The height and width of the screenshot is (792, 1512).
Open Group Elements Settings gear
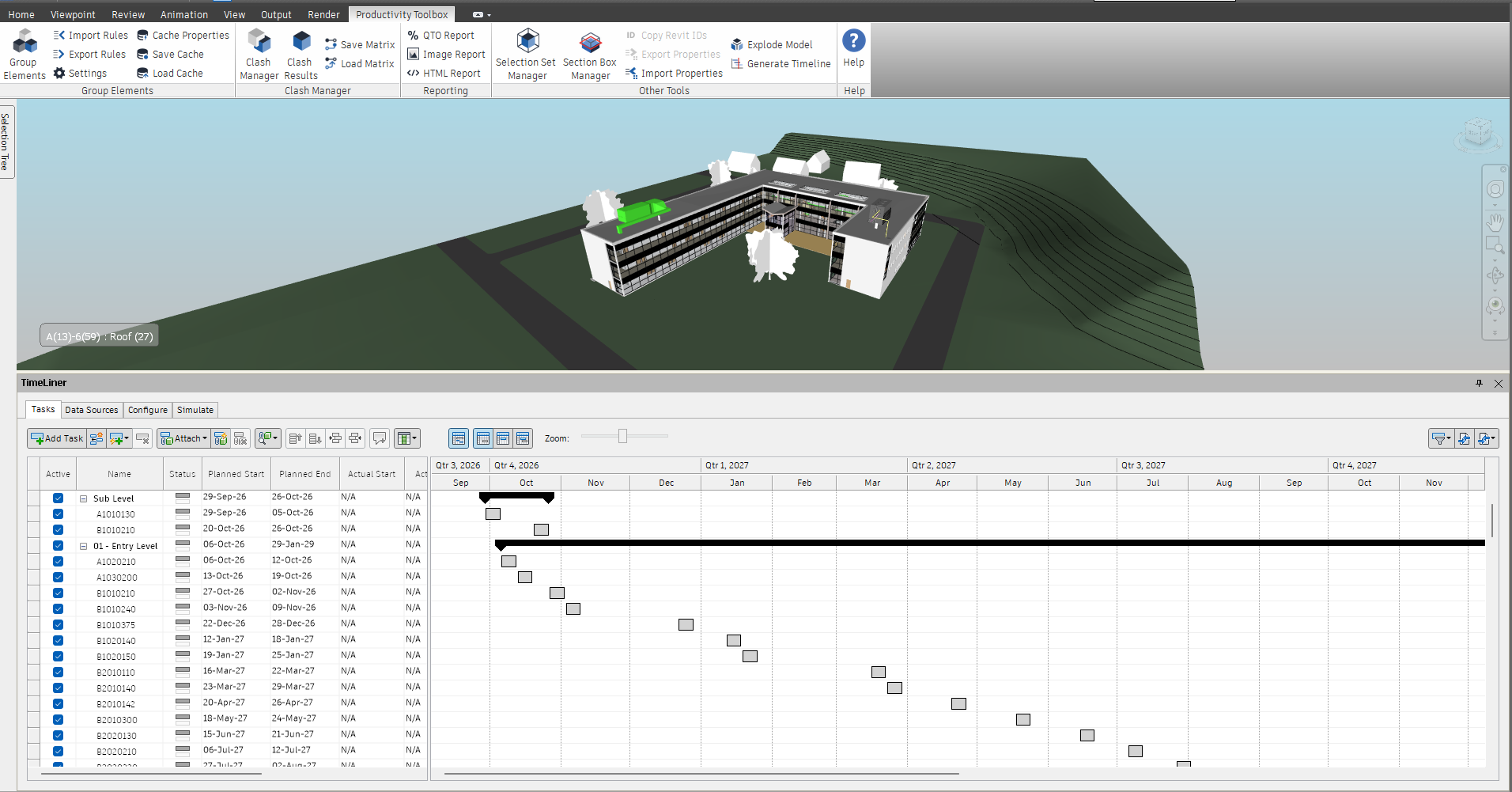81,73
